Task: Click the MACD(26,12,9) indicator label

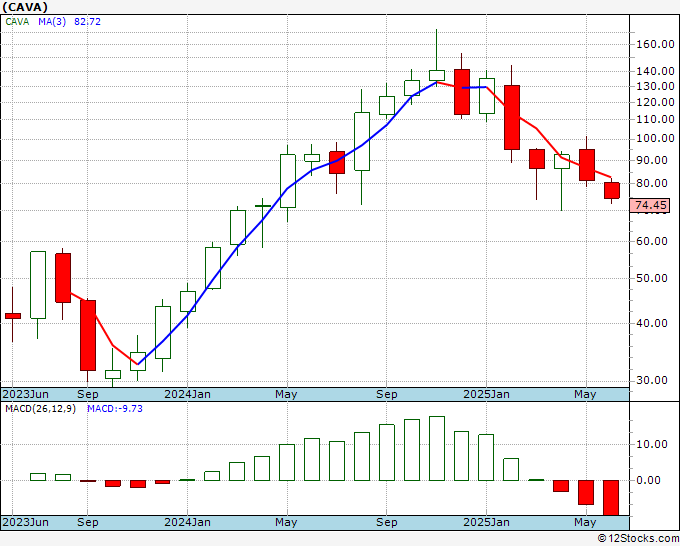Action: point(40,409)
